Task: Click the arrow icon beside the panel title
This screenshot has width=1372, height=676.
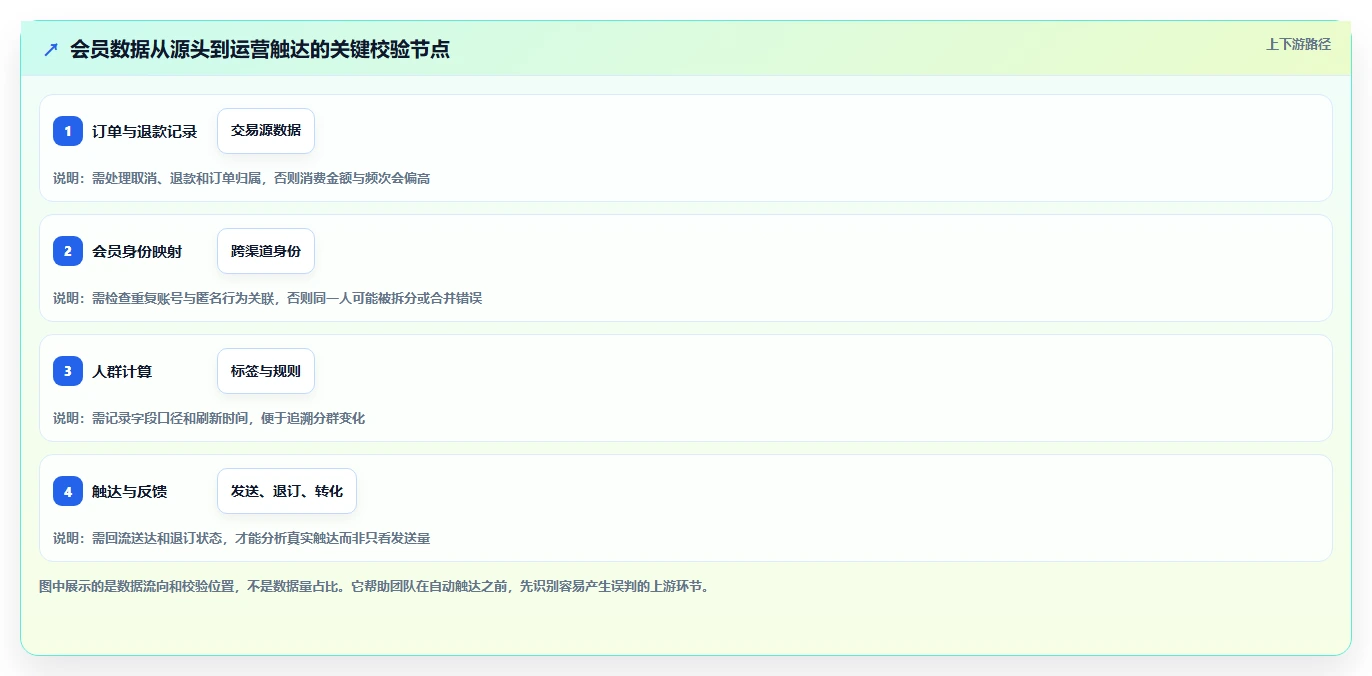Action: click(51, 49)
